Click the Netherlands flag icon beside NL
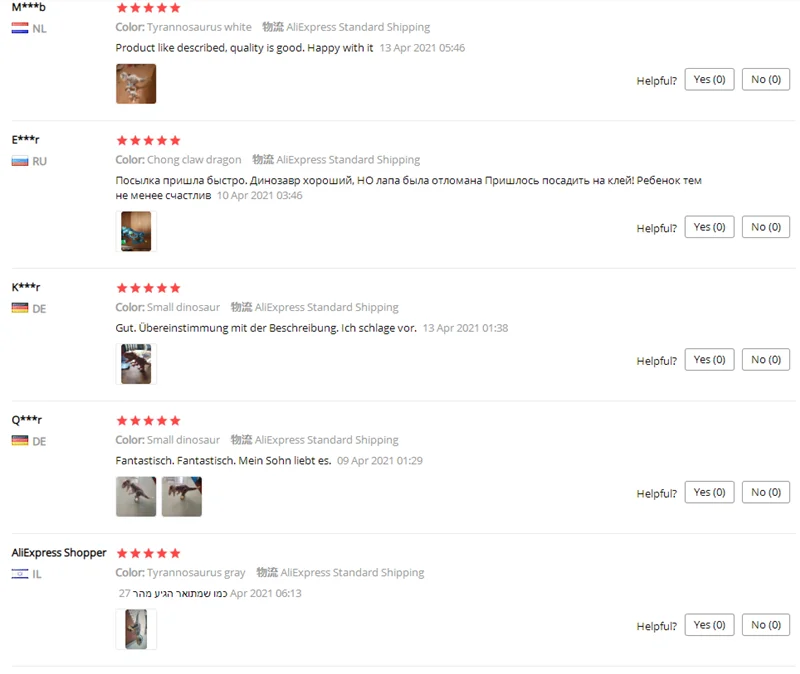This screenshot has height=674, width=800. [20, 28]
